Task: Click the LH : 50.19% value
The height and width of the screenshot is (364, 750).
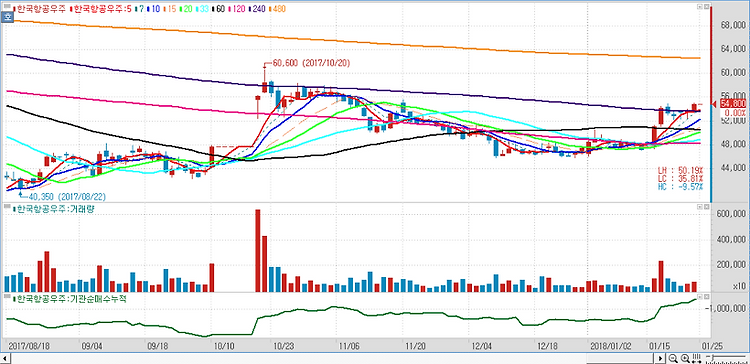Action: point(681,170)
